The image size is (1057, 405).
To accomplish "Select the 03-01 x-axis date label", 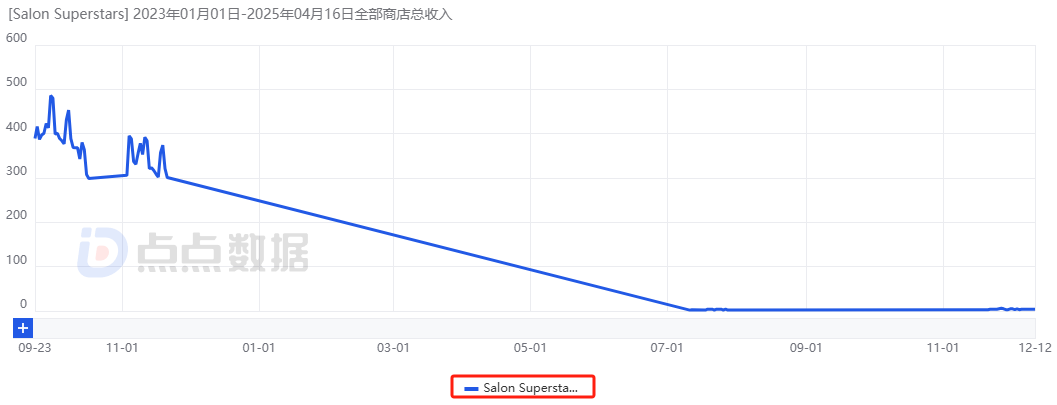I will pos(394,348).
